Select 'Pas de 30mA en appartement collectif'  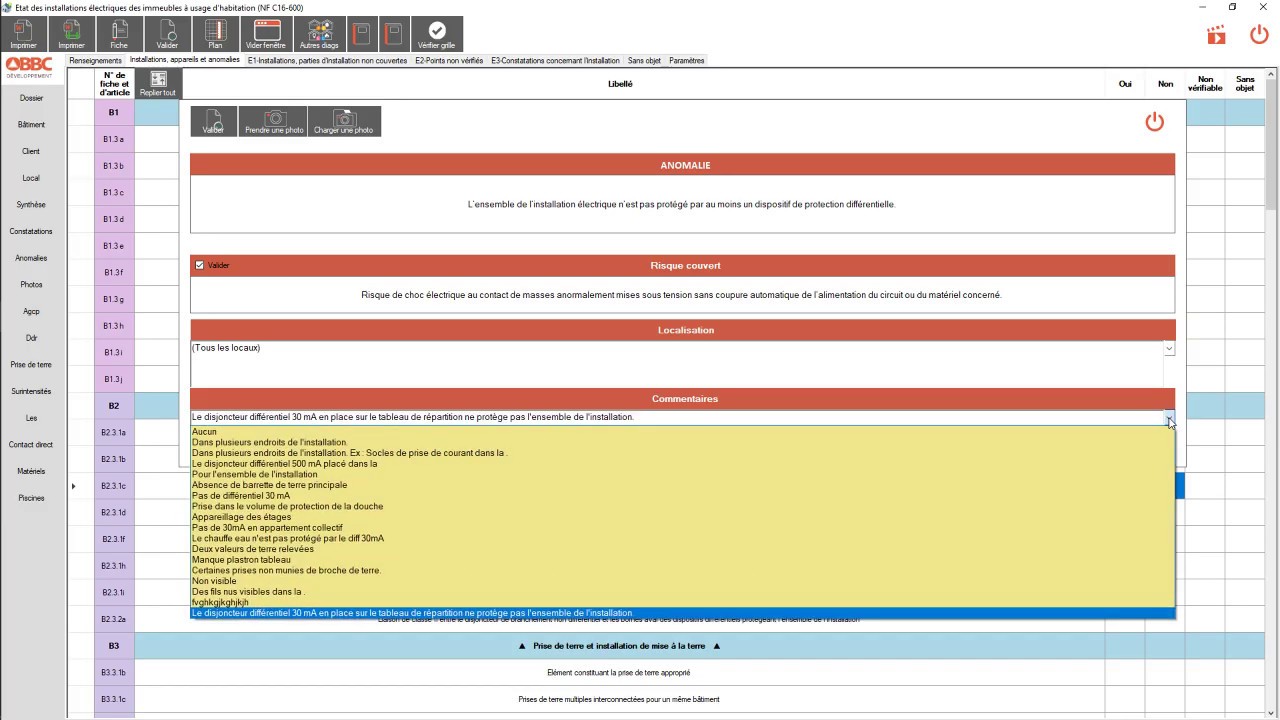click(683, 528)
